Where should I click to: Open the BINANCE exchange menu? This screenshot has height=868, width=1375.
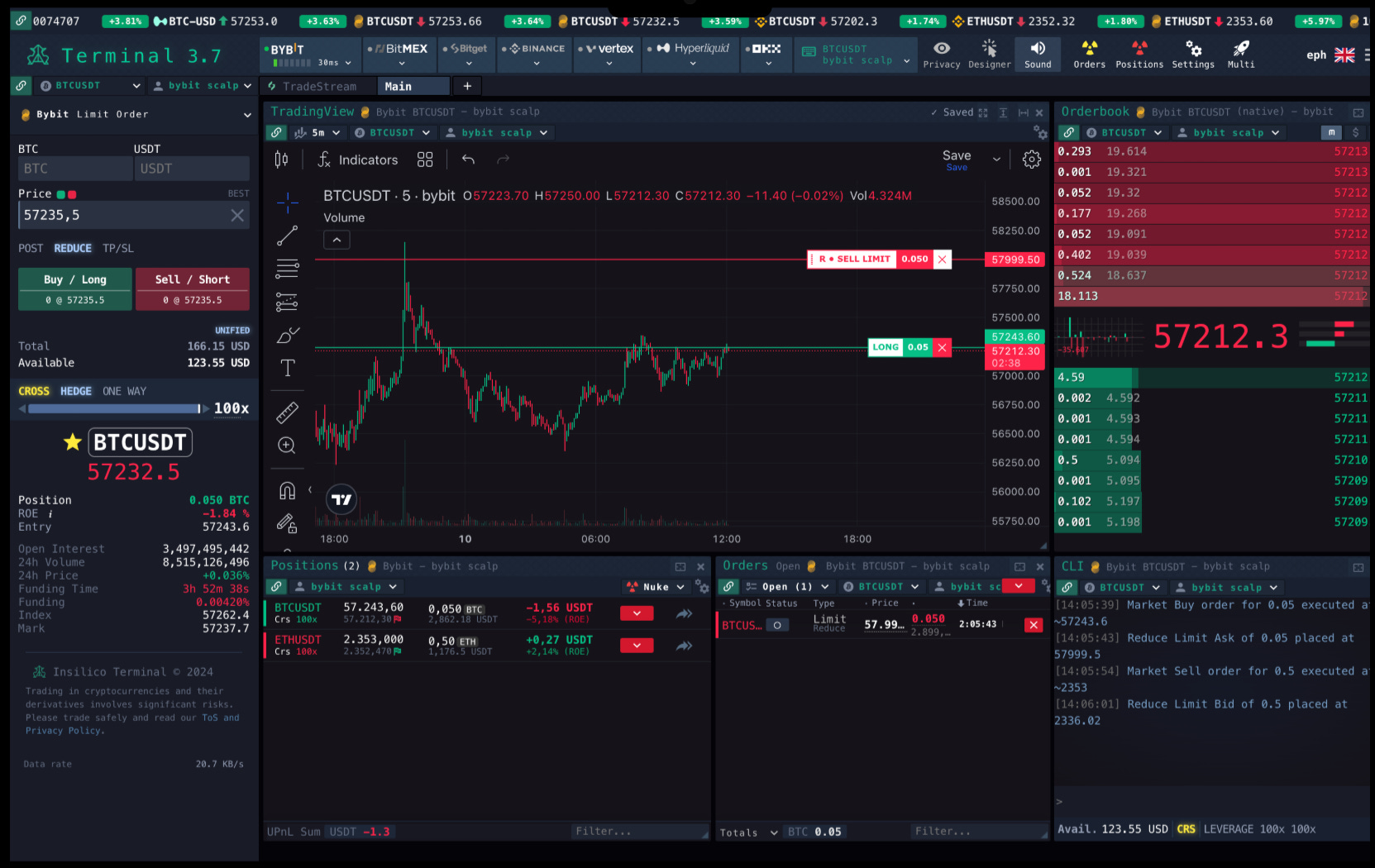(x=537, y=55)
